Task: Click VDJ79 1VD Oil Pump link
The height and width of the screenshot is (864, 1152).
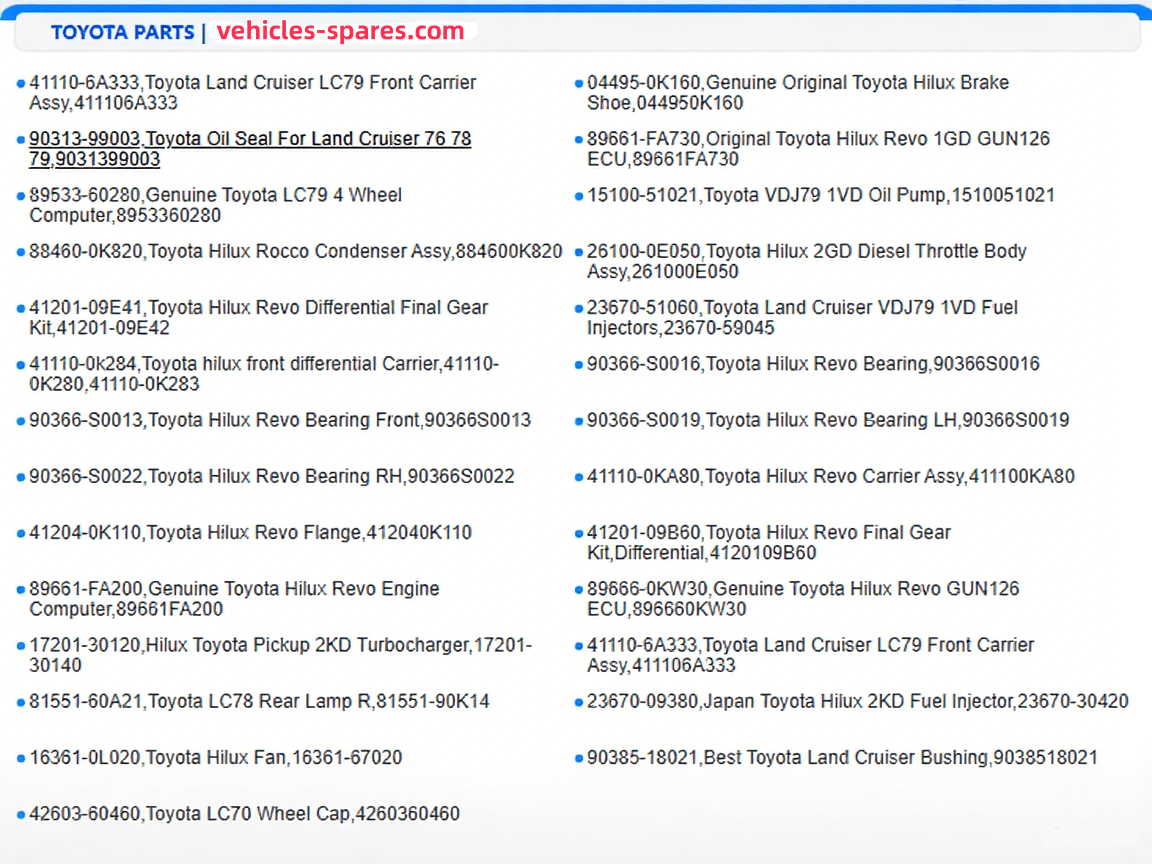Action: (x=820, y=196)
